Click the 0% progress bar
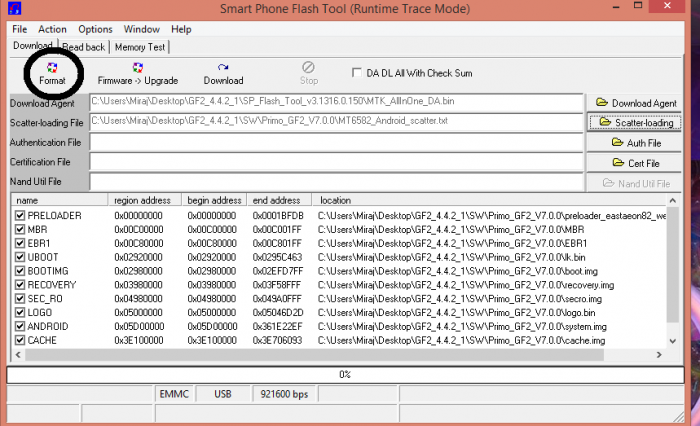This screenshot has width=700, height=426. [345, 374]
